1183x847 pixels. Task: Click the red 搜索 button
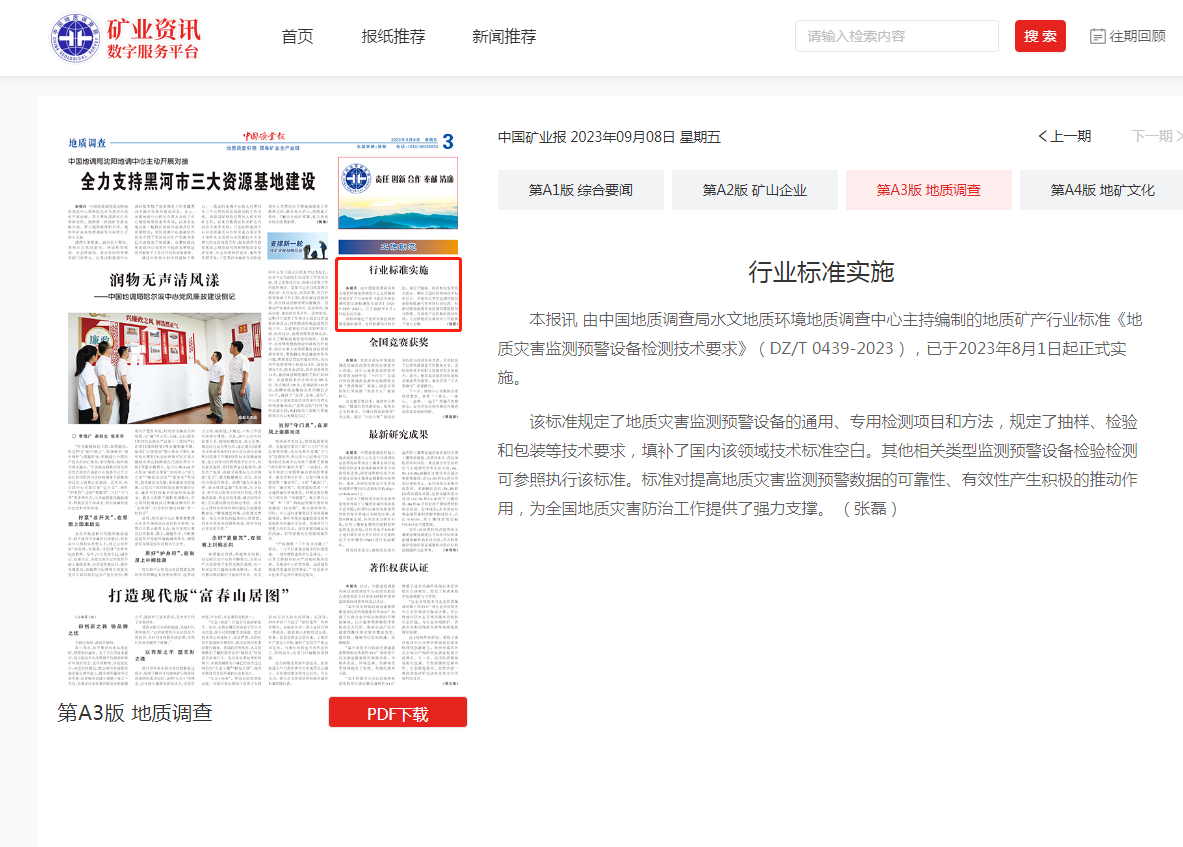tap(1040, 36)
